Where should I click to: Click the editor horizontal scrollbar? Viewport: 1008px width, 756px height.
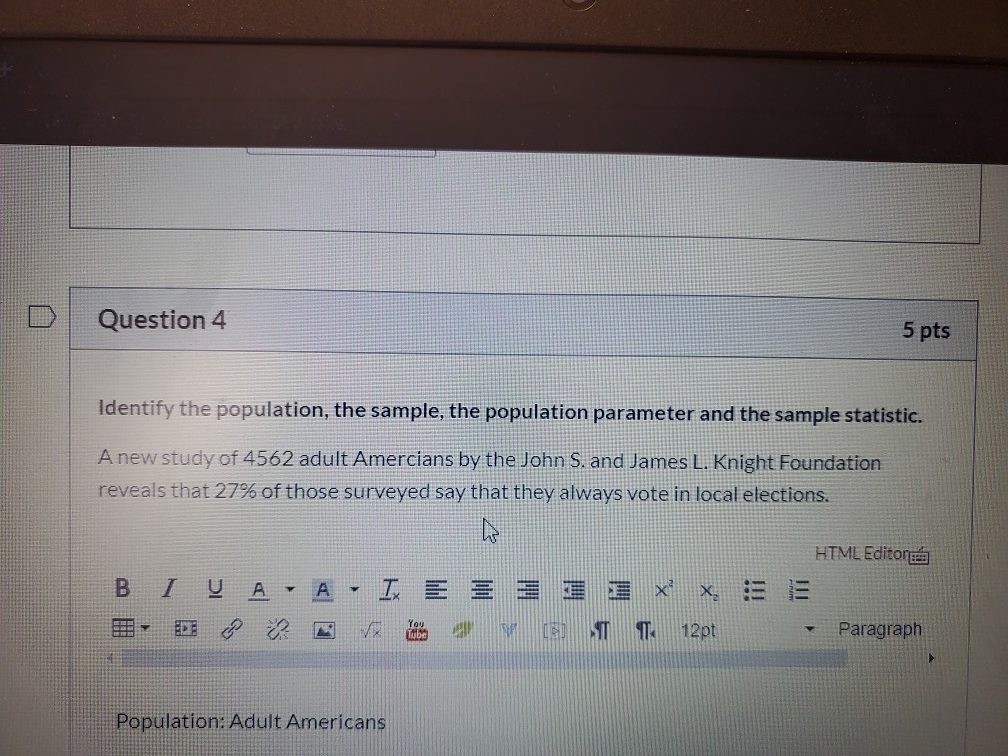tap(480, 658)
